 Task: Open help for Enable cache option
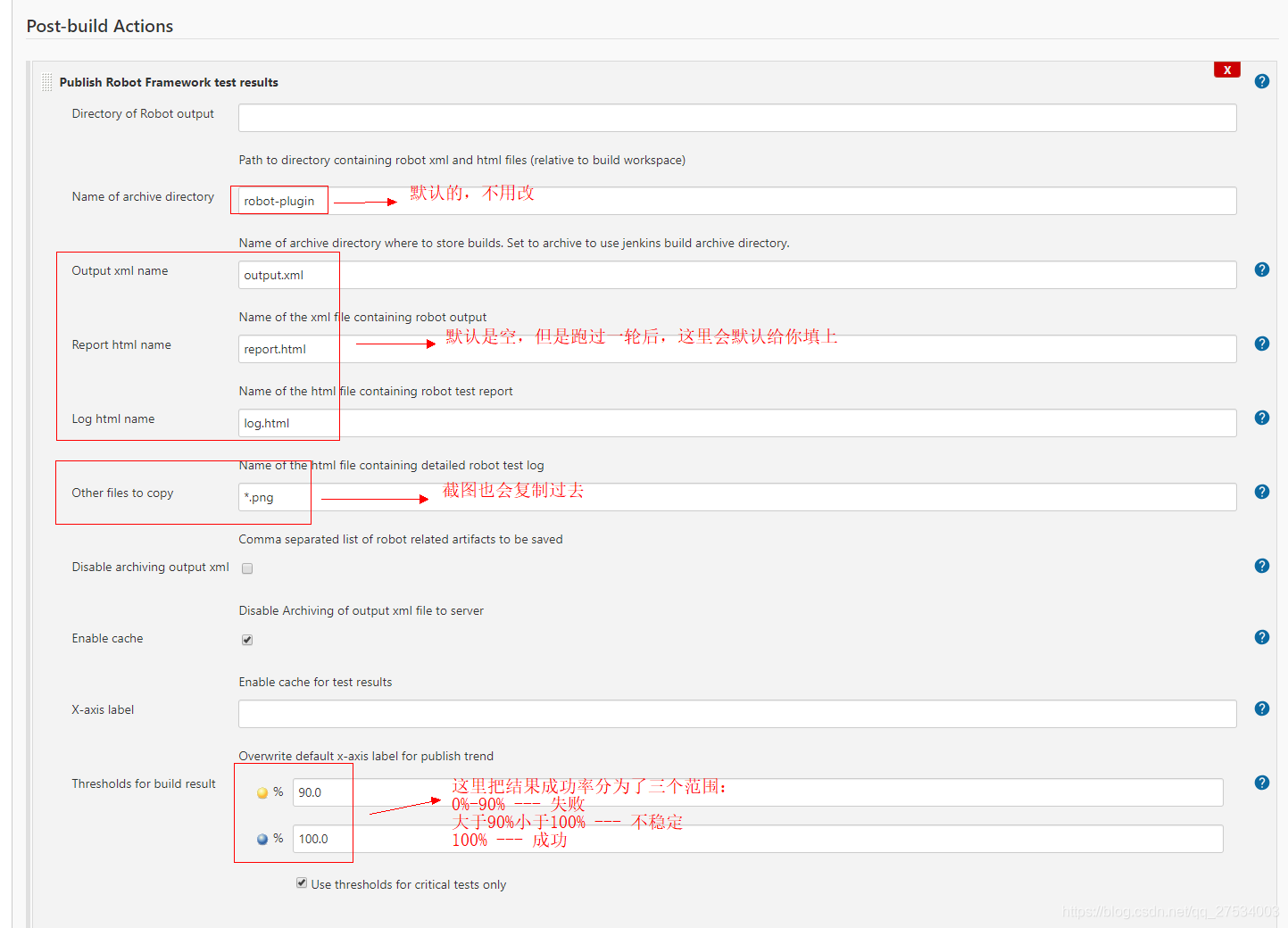pos(1261,637)
